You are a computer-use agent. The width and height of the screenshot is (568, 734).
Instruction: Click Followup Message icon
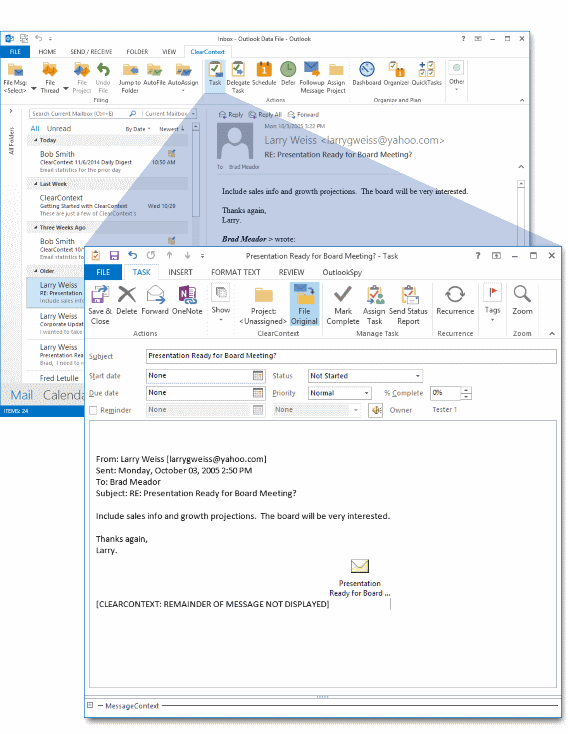312,77
